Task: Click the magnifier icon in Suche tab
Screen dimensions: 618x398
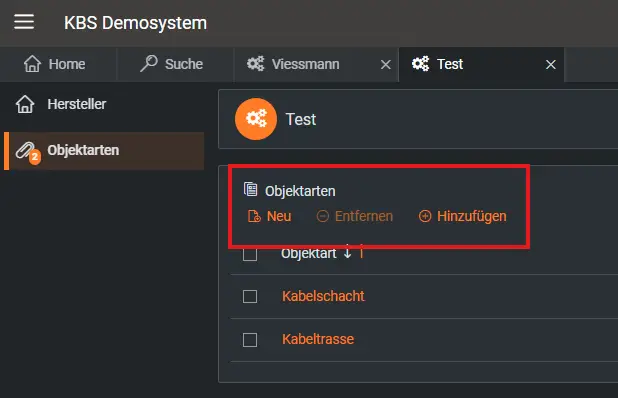Action: [x=149, y=63]
